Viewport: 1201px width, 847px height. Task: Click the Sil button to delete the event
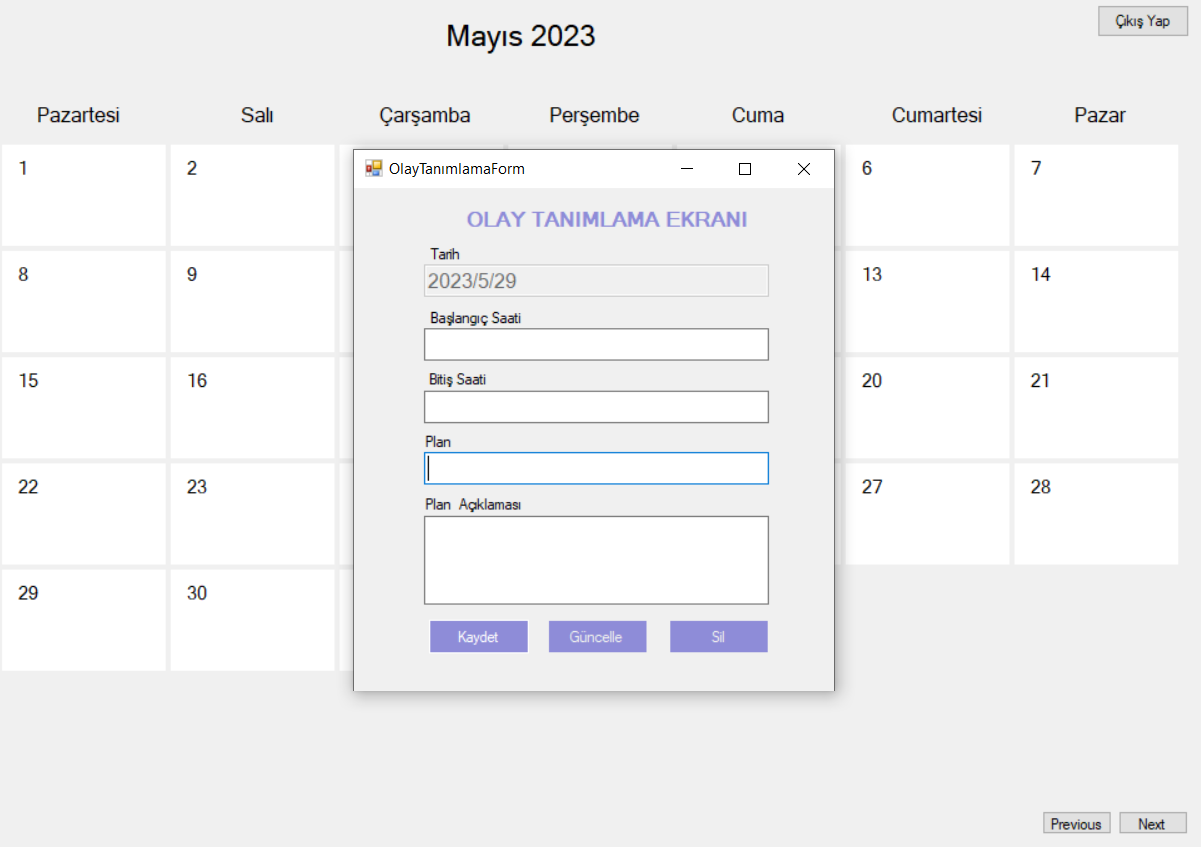tap(718, 636)
